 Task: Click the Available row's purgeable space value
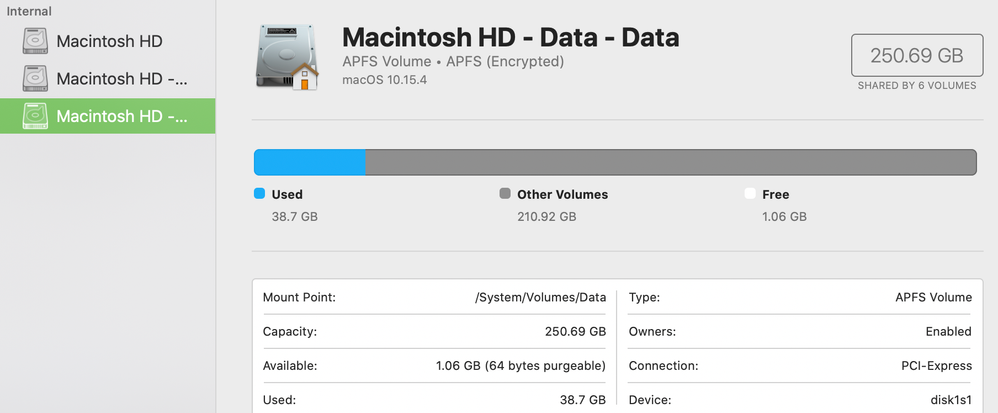(520, 366)
